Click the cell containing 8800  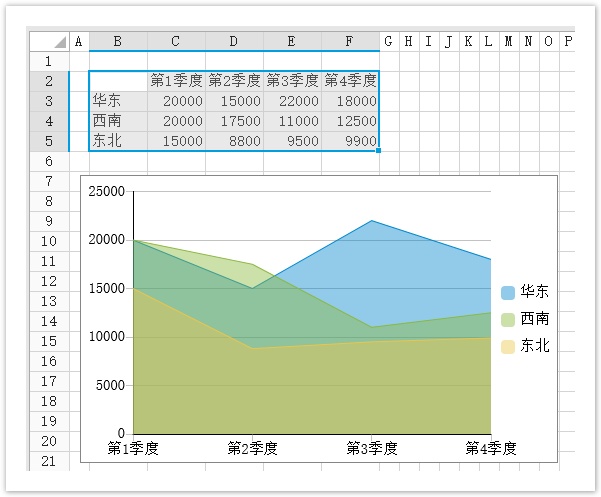click(234, 141)
